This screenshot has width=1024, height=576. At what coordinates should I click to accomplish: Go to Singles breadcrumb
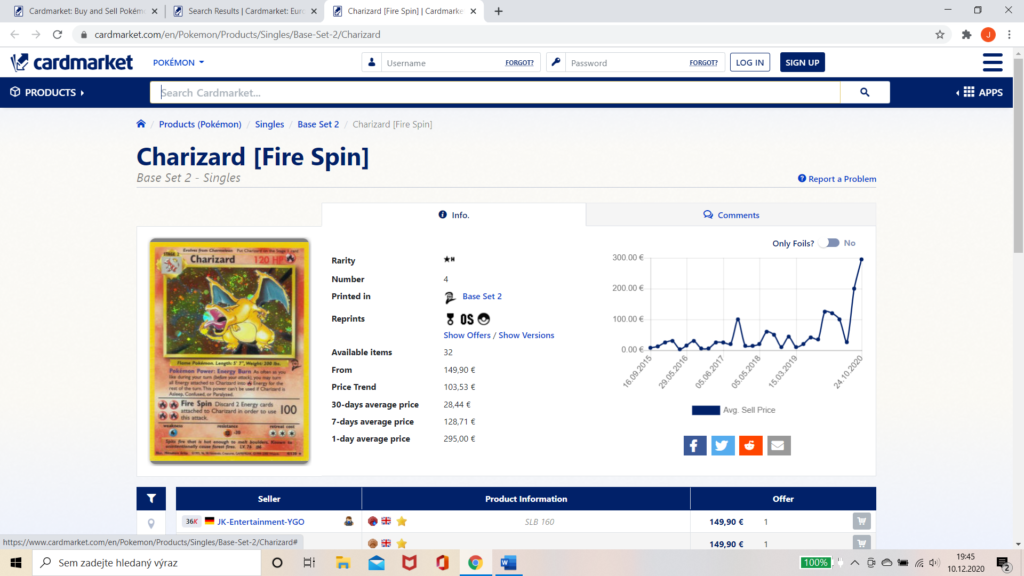click(x=269, y=124)
